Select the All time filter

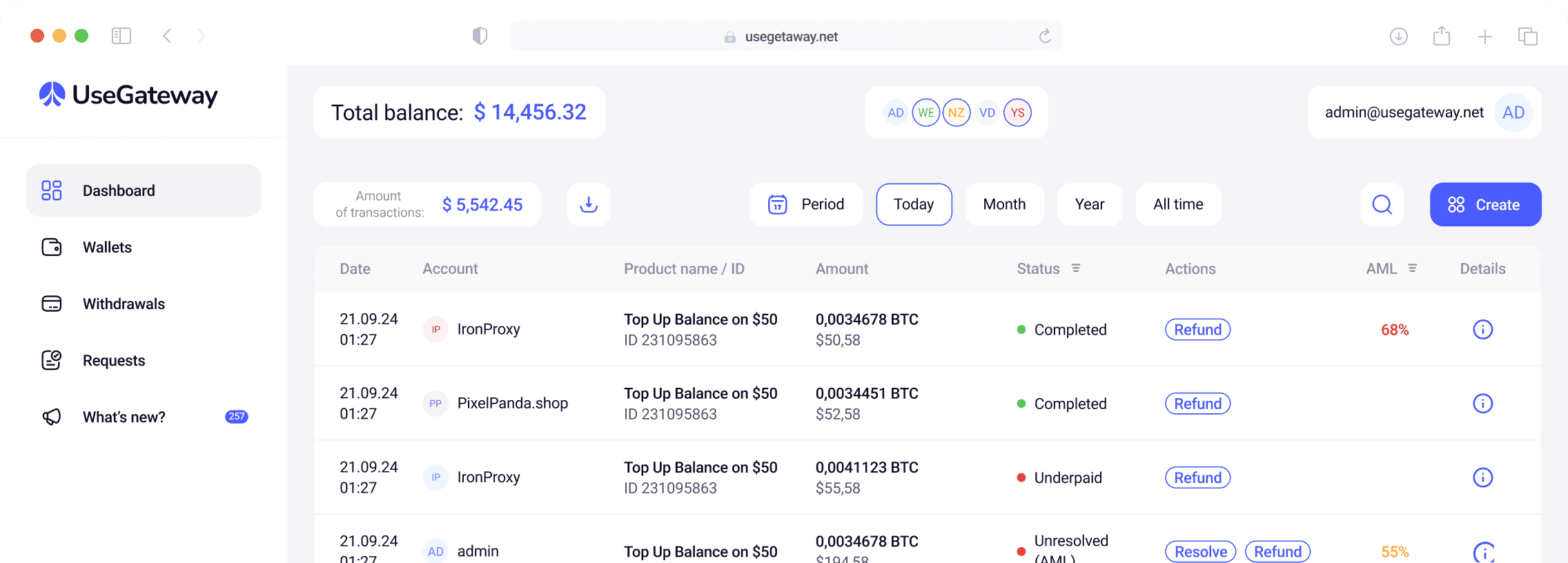1178,204
